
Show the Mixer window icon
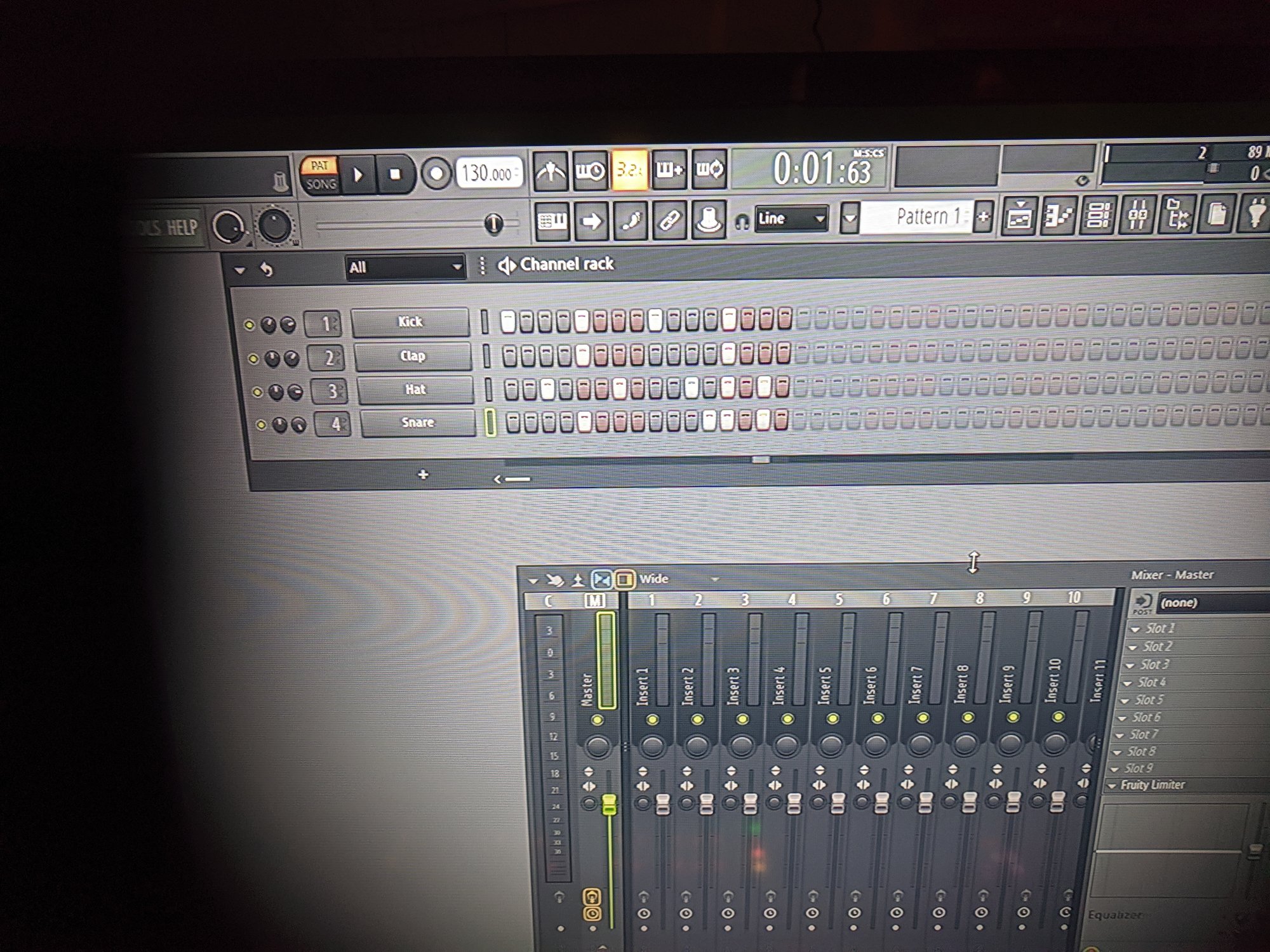pyautogui.click(x=1137, y=215)
